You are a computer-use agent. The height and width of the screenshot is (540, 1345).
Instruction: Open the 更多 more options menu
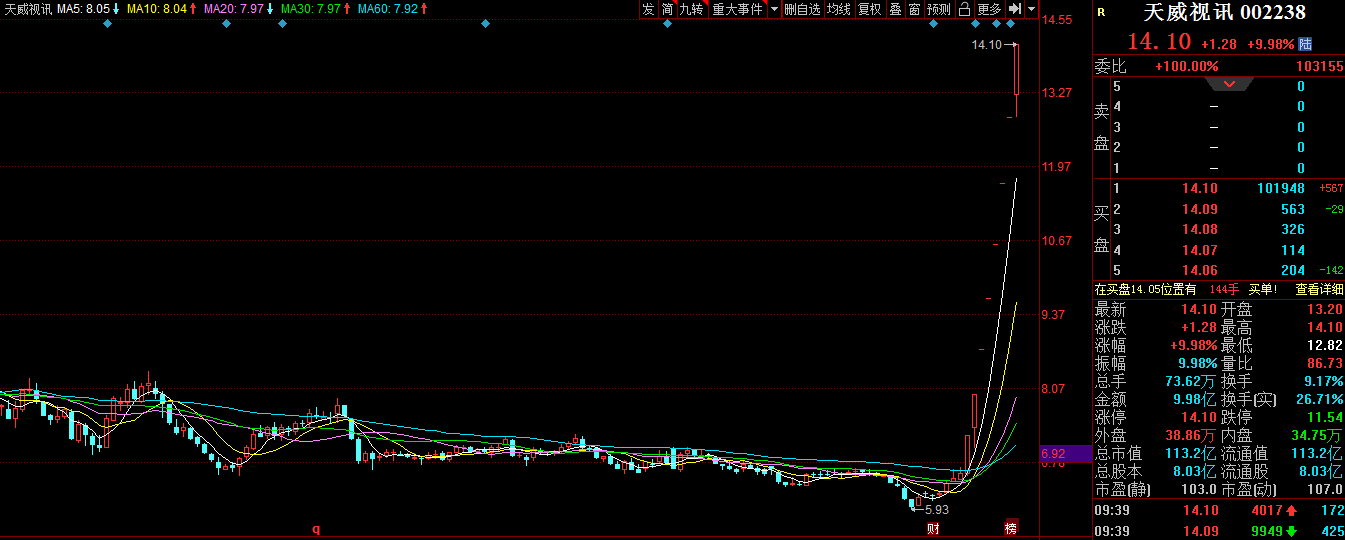tap(989, 9)
